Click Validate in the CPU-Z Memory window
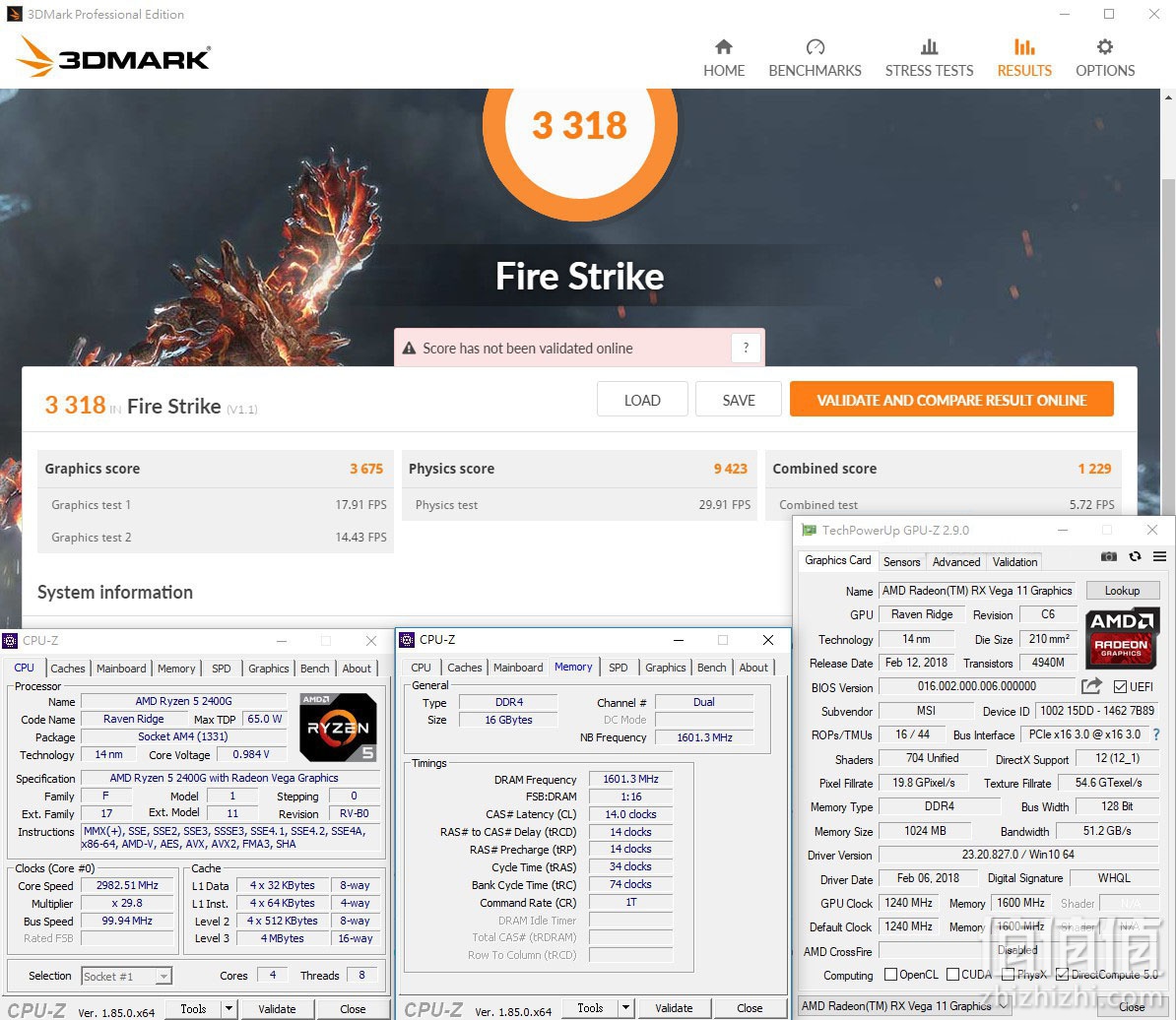The width and height of the screenshot is (1176, 1020). click(x=674, y=1008)
